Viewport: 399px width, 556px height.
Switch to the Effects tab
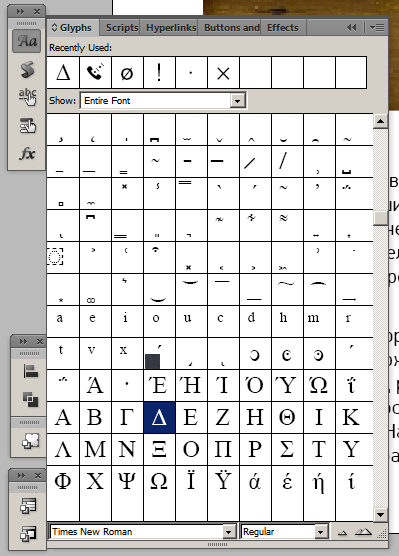(x=283, y=28)
